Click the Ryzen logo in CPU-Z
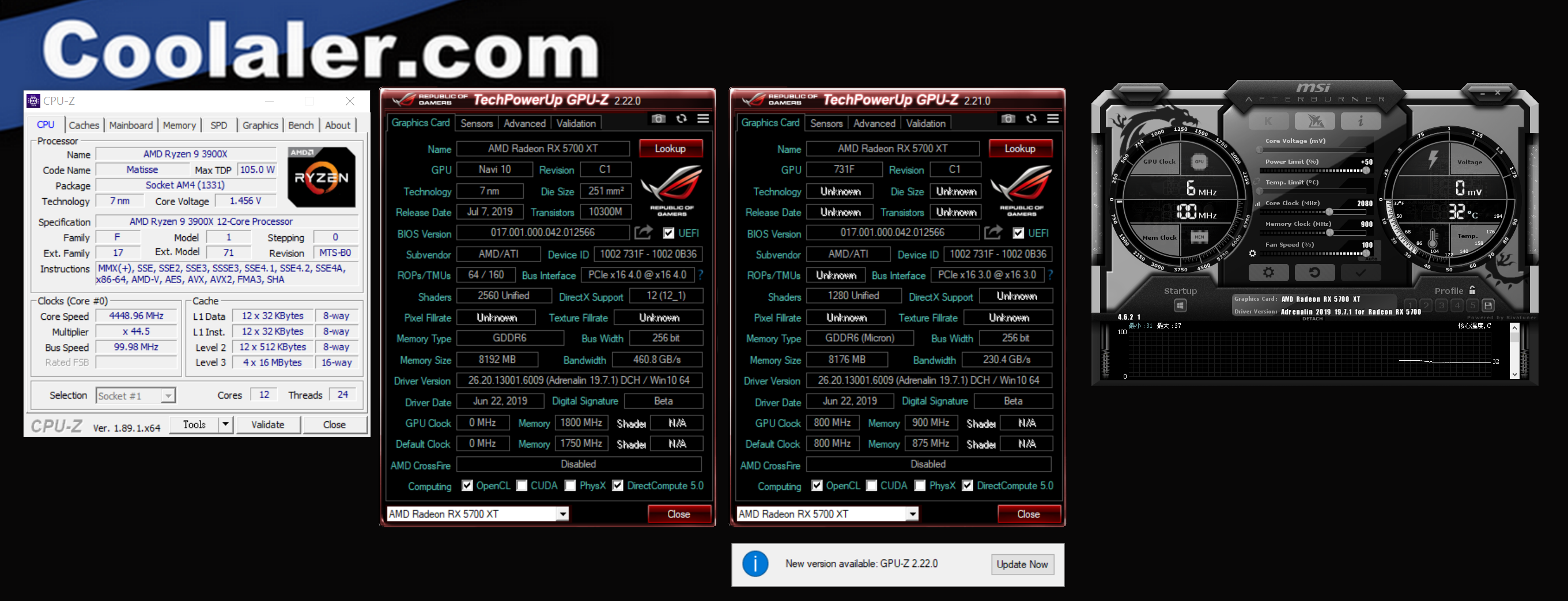Image resolution: width=1568 pixels, height=601 pixels. (322, 177)
